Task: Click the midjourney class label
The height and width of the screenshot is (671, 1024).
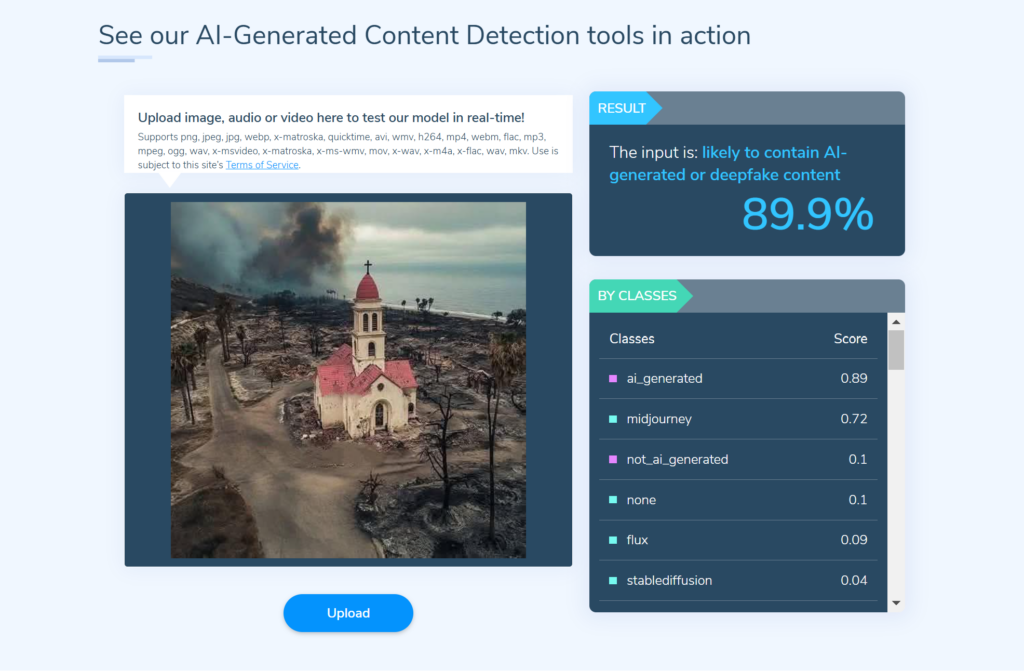Action: 659,419
